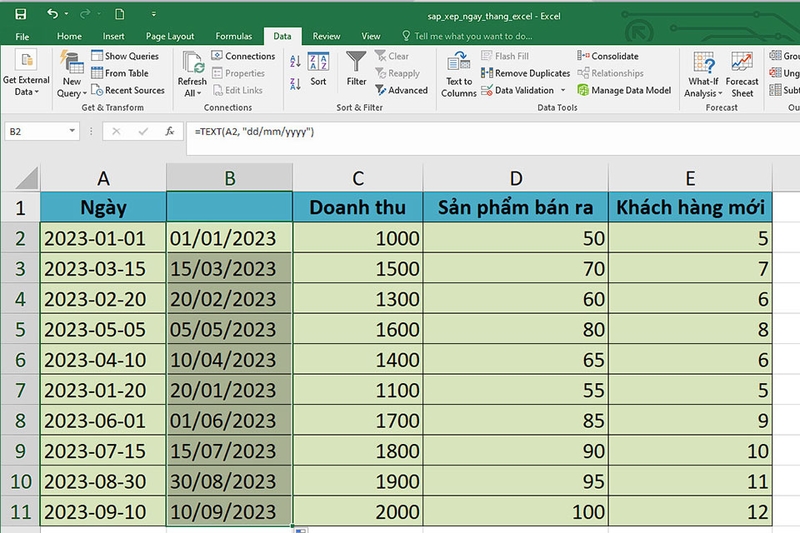The width and height of the screenshot is (800, 533).
Task: Click Text to Columns
Action: click(459, 74)
